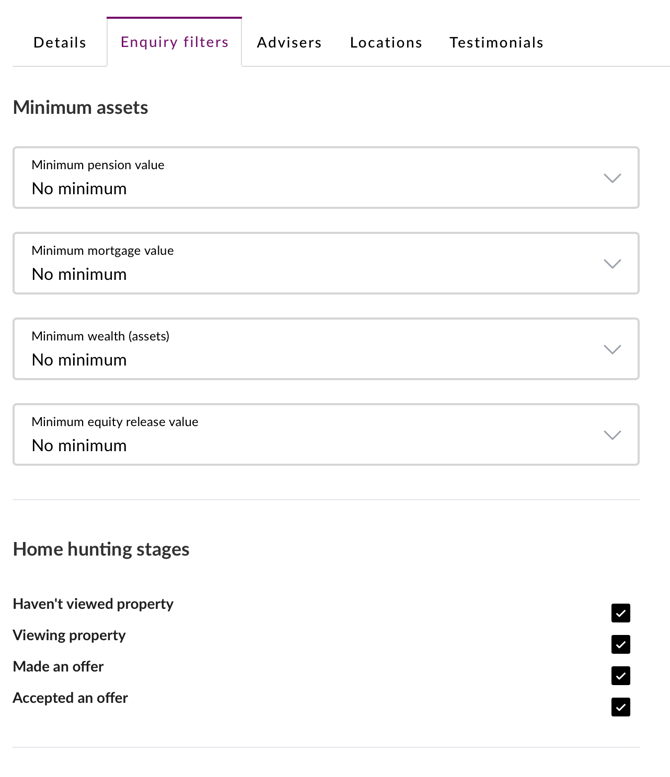Click the Haven't viewed property label
This screenshot has width=670, height=777.
[93, 604]
